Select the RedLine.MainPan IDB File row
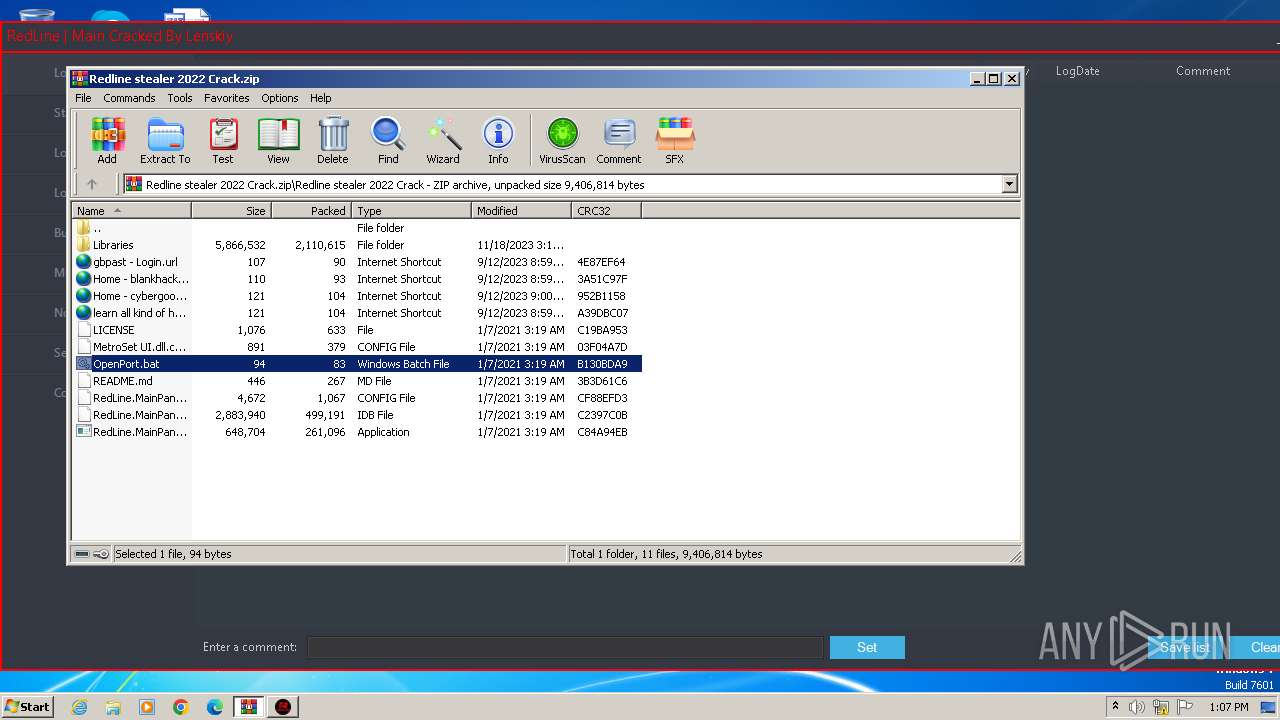This screenshot has height=720, width=1280. pos(358,415)
